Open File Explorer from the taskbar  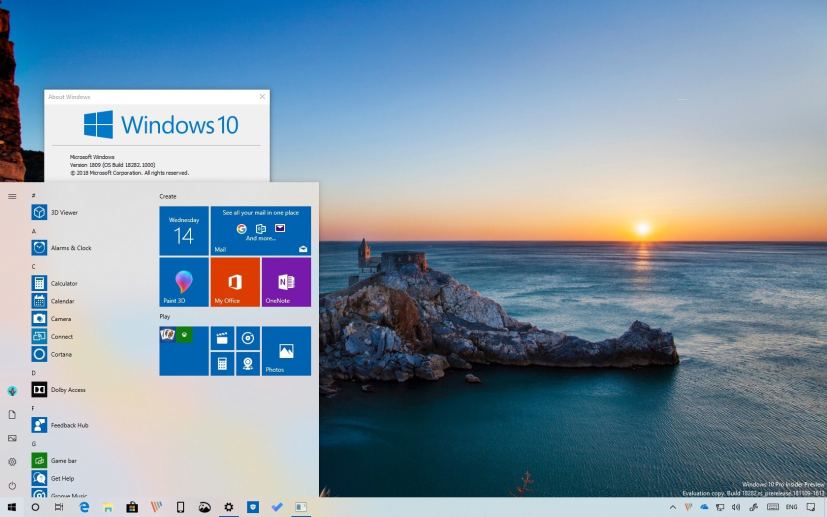point(108,508)
